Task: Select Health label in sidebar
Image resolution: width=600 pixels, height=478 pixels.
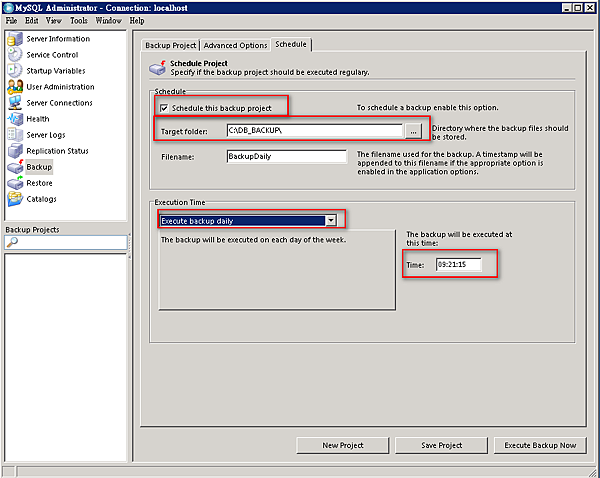Action: coord(38,119)
